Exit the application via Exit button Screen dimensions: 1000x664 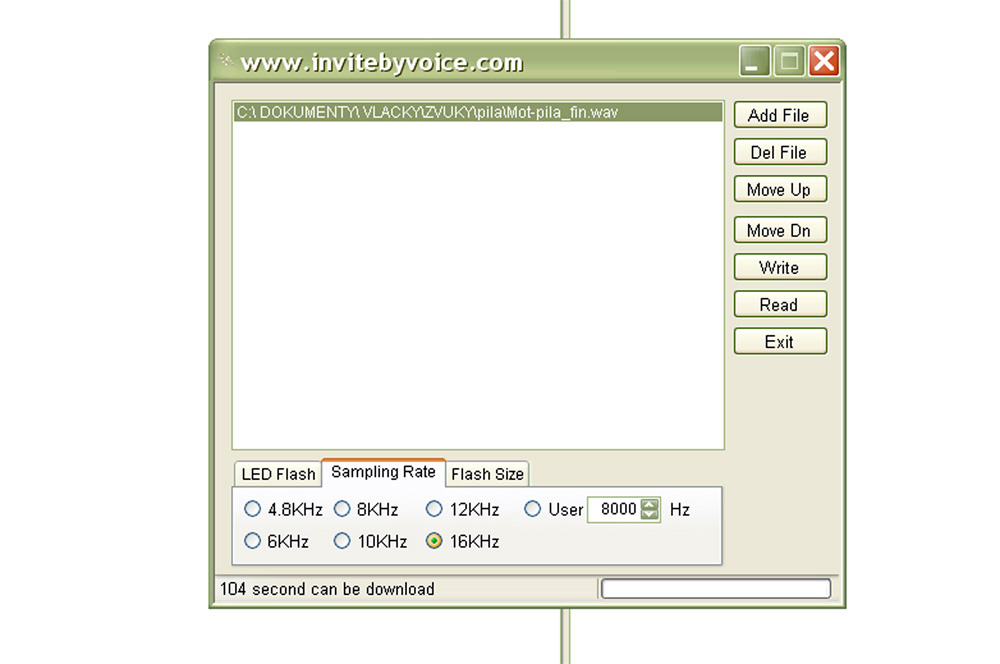779,342
